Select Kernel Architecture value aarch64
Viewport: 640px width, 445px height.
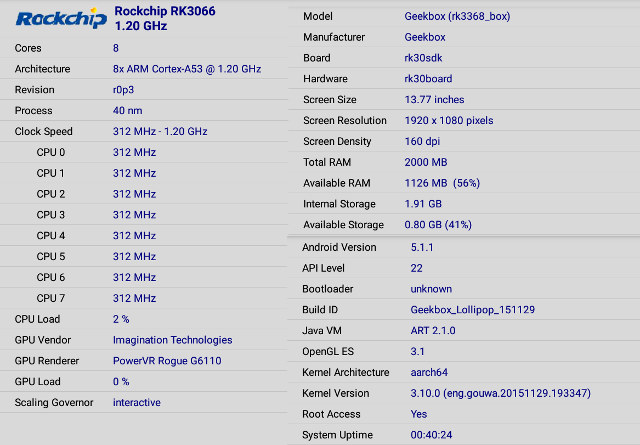click(x=429, y=372)
